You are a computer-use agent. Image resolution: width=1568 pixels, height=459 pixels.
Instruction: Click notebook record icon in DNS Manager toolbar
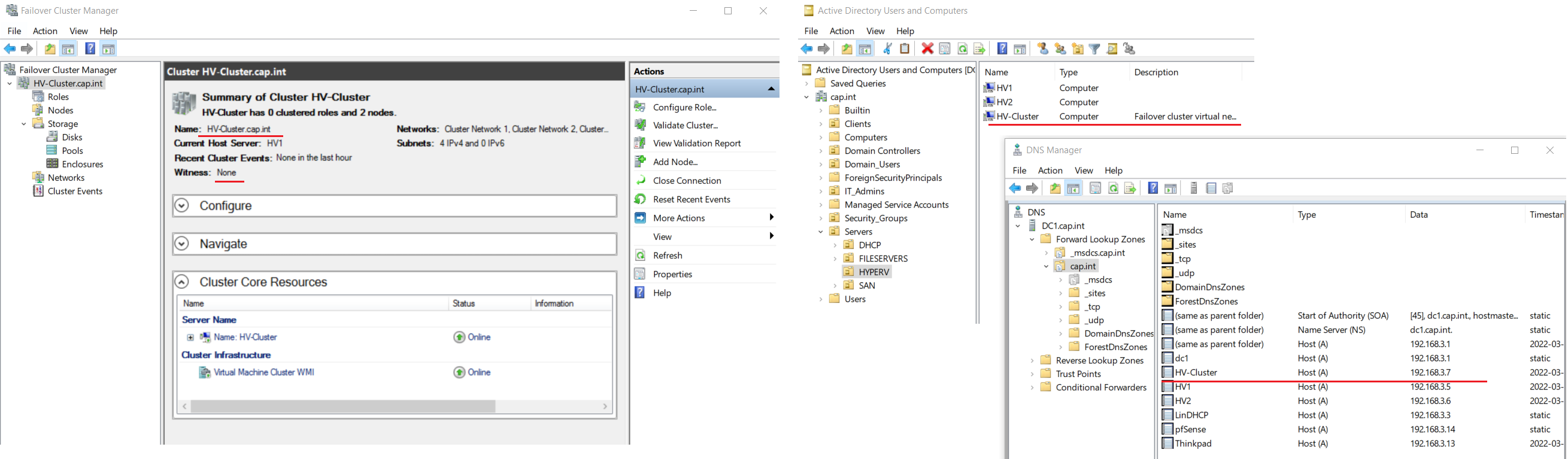[1211, 188]
